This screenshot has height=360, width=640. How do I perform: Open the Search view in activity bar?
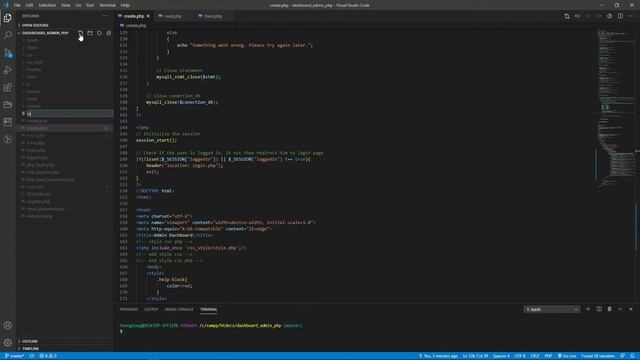[x=8, y=35]
